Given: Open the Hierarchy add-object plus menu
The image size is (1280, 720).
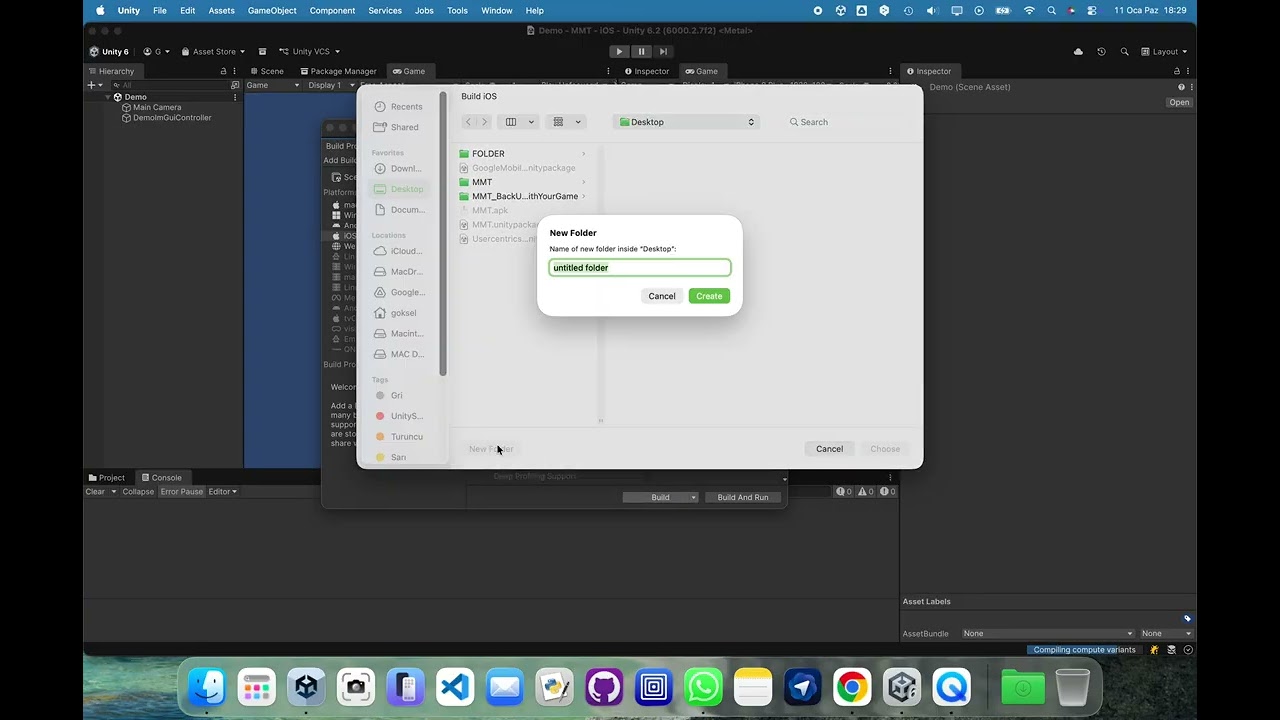Looking at the screenshot, I should [93, 85].
